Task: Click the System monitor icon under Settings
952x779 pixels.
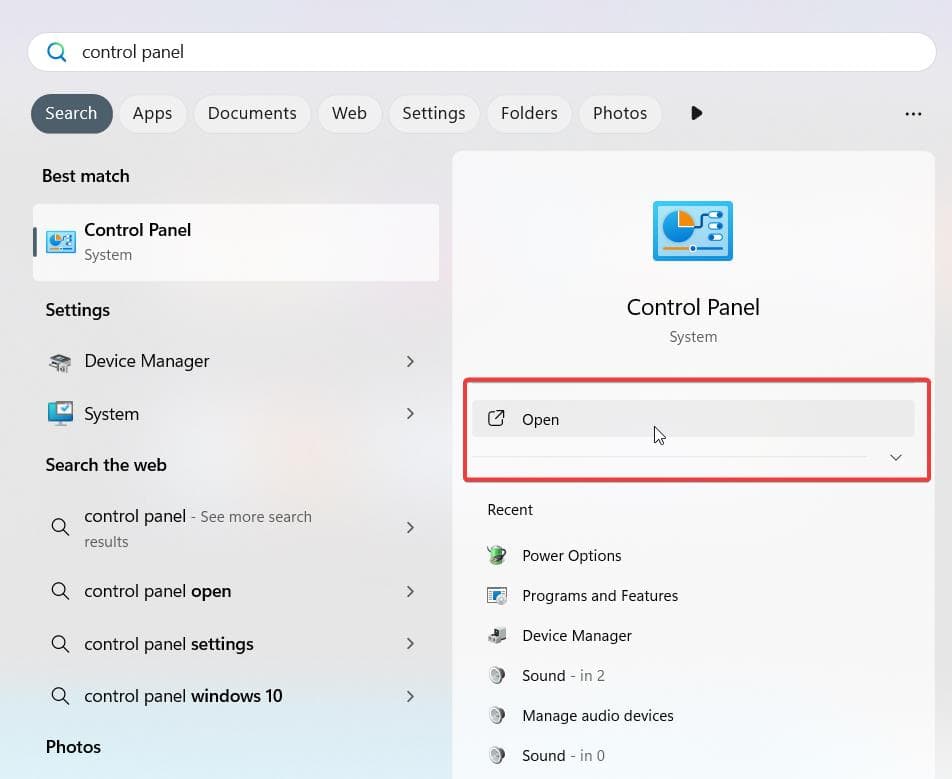Action: (60, 414)
